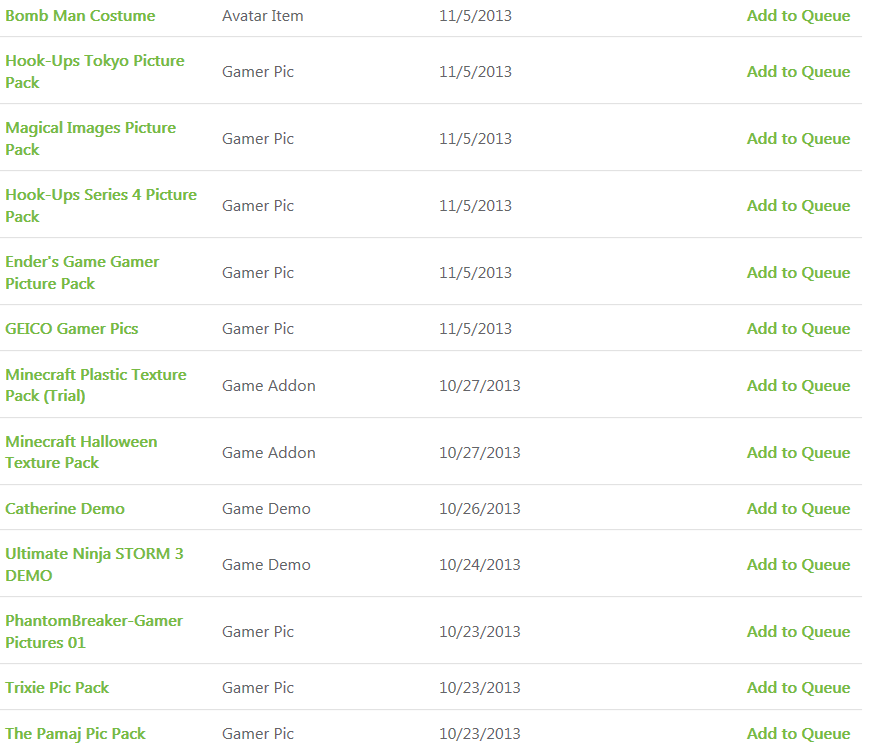Select Game Demo type for Ultimate Ninja STORM 3

(266, 565)
